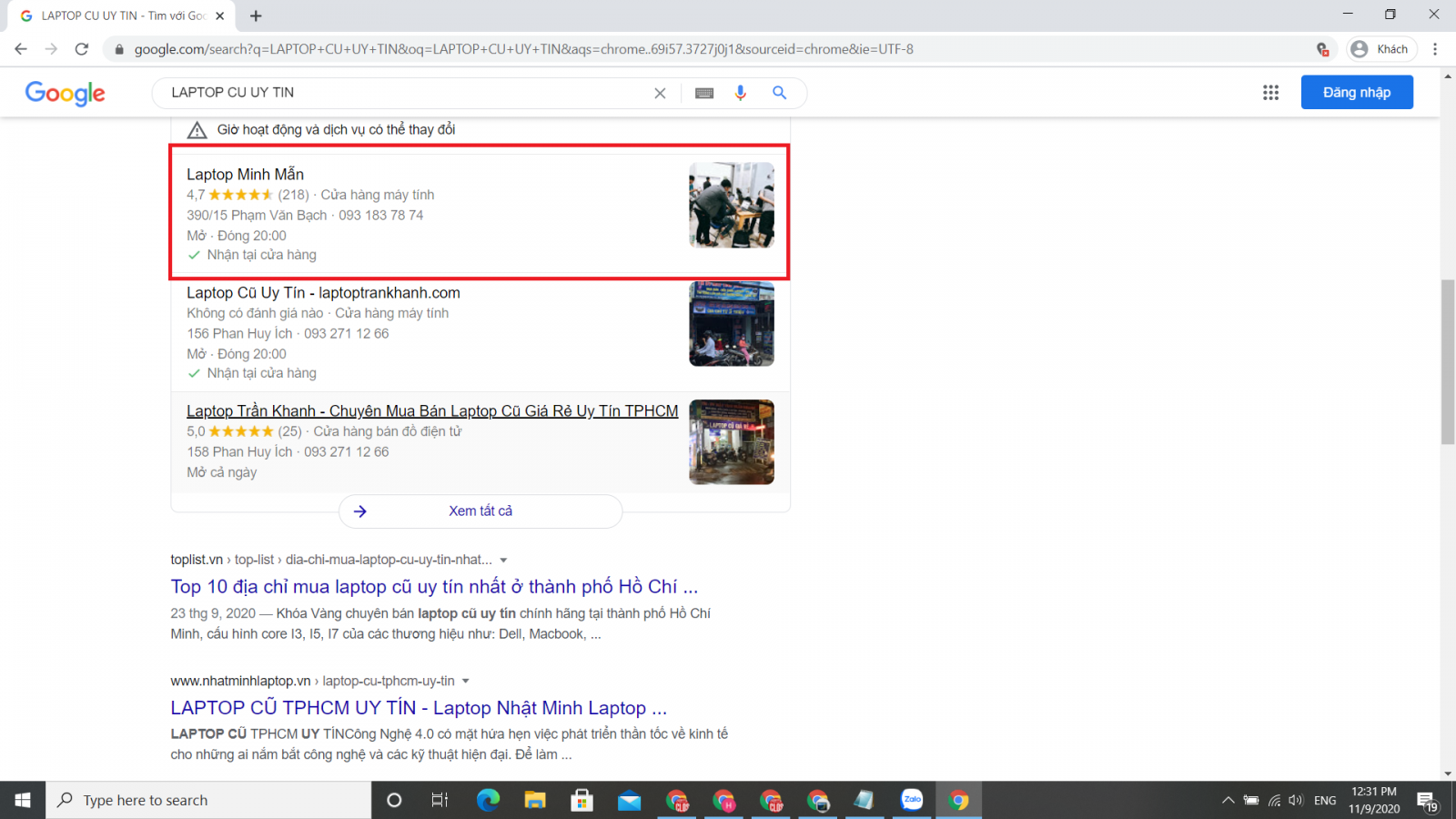Open Cortana circle icon in taskbar

pos(394,800)
